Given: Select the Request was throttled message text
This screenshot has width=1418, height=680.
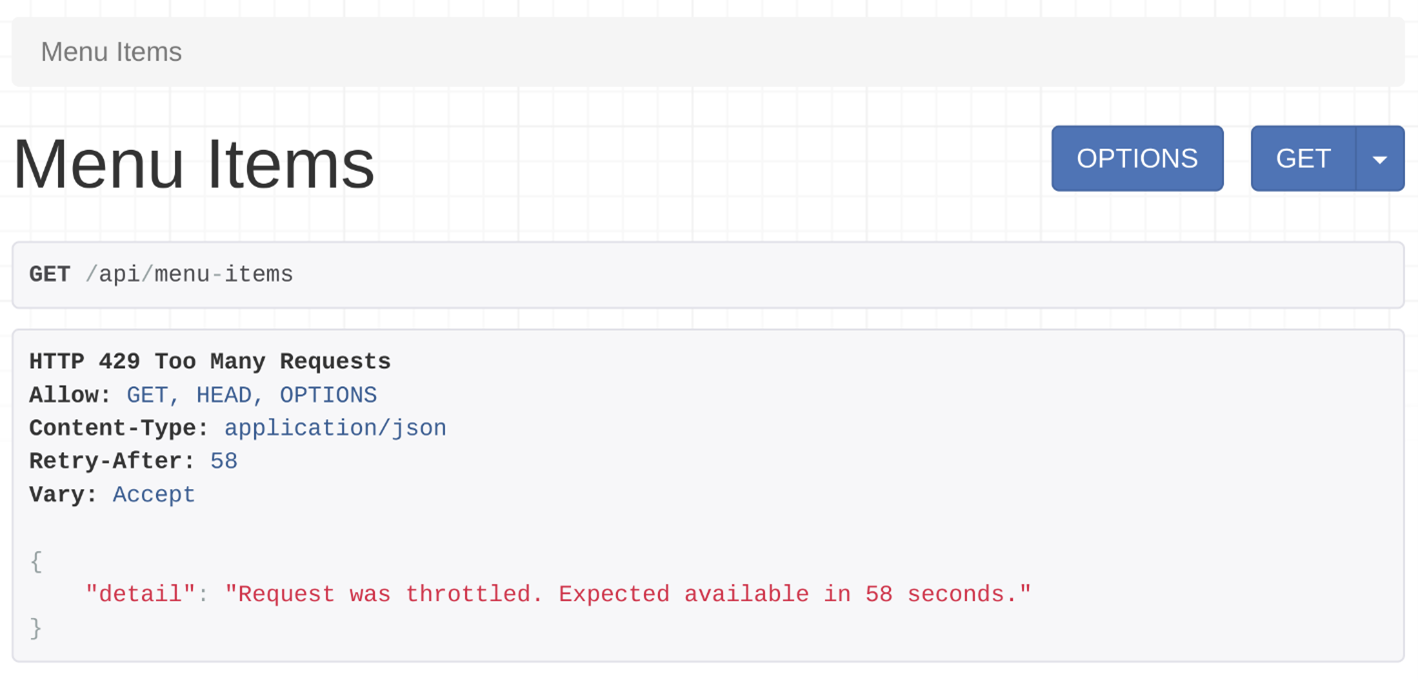Looking at the screenshot, I should click(x=627, y=594).
